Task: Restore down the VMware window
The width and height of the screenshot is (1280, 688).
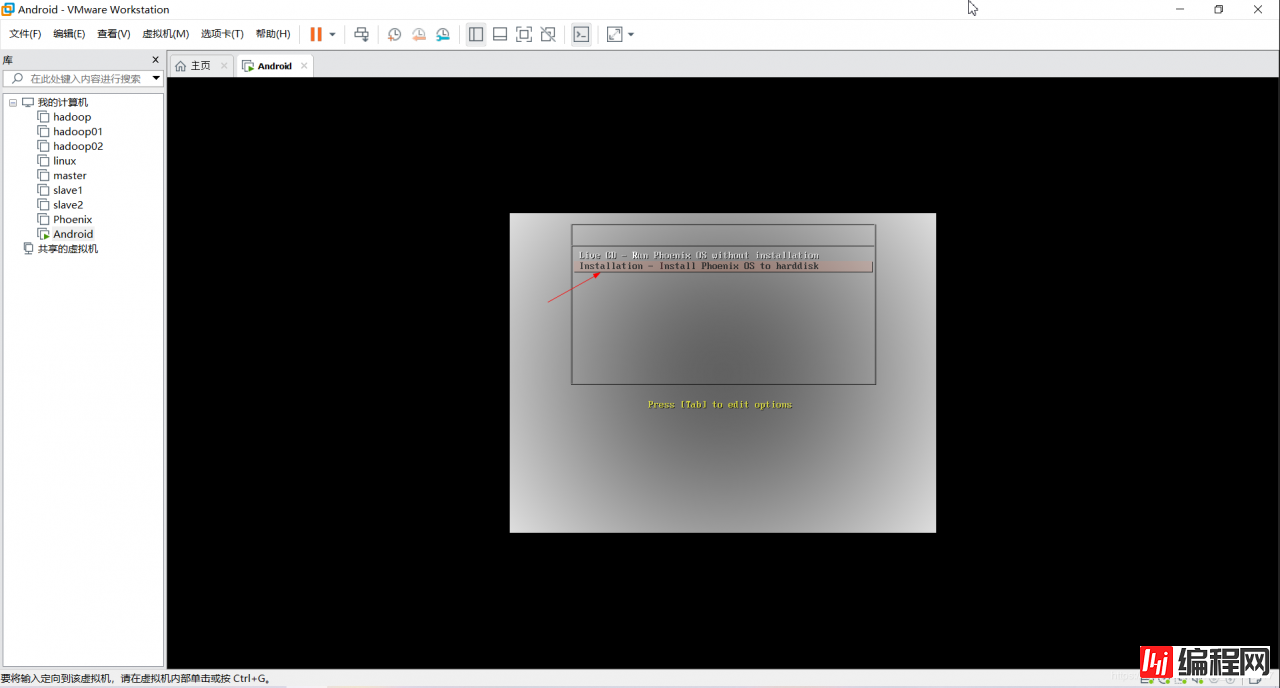Action: point(1219,9)
